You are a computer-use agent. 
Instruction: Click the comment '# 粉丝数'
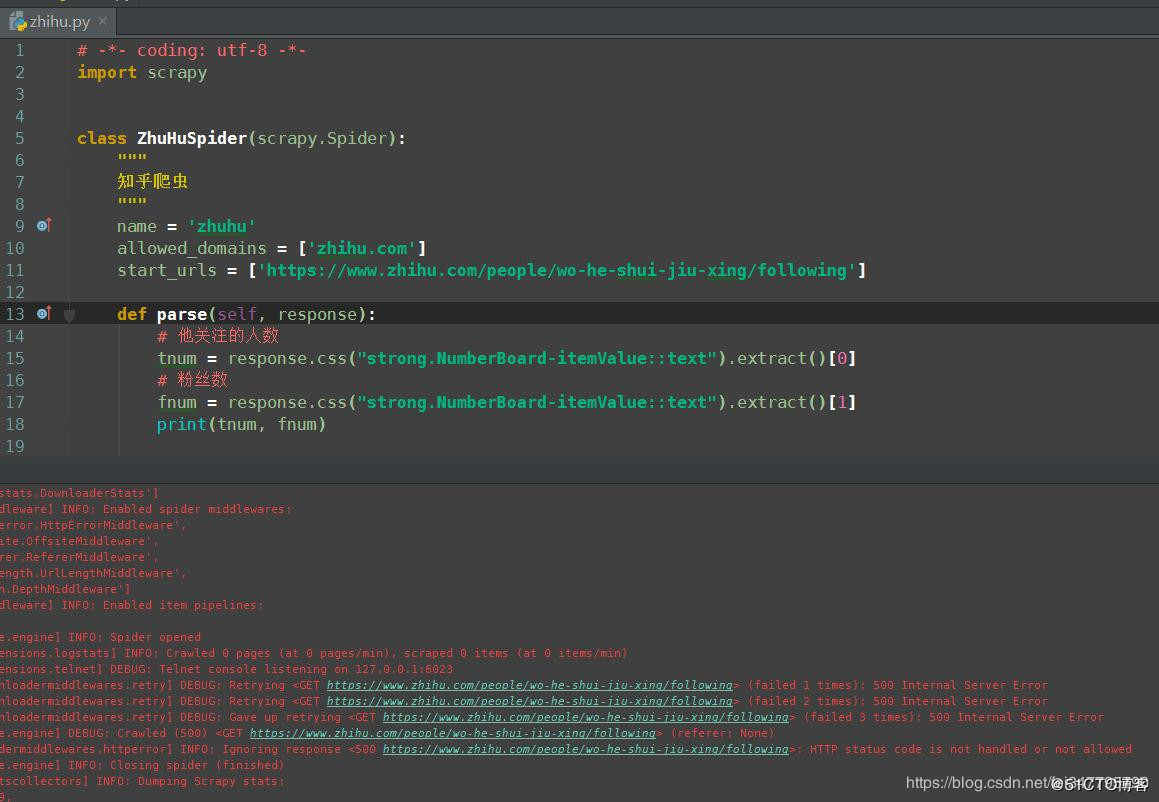(x=192, y=380)
